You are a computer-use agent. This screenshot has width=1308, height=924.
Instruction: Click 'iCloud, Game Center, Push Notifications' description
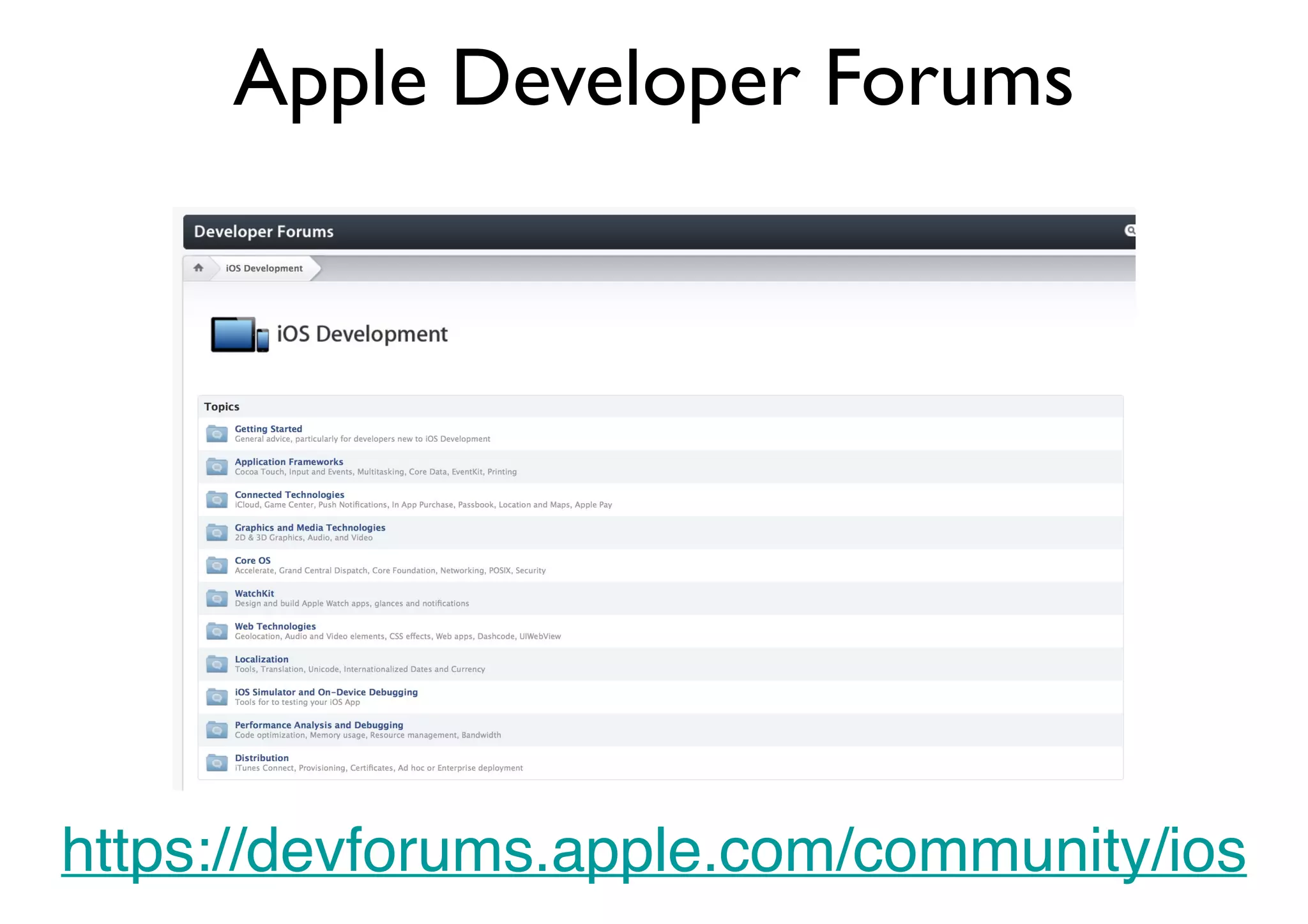click(423, 505)
